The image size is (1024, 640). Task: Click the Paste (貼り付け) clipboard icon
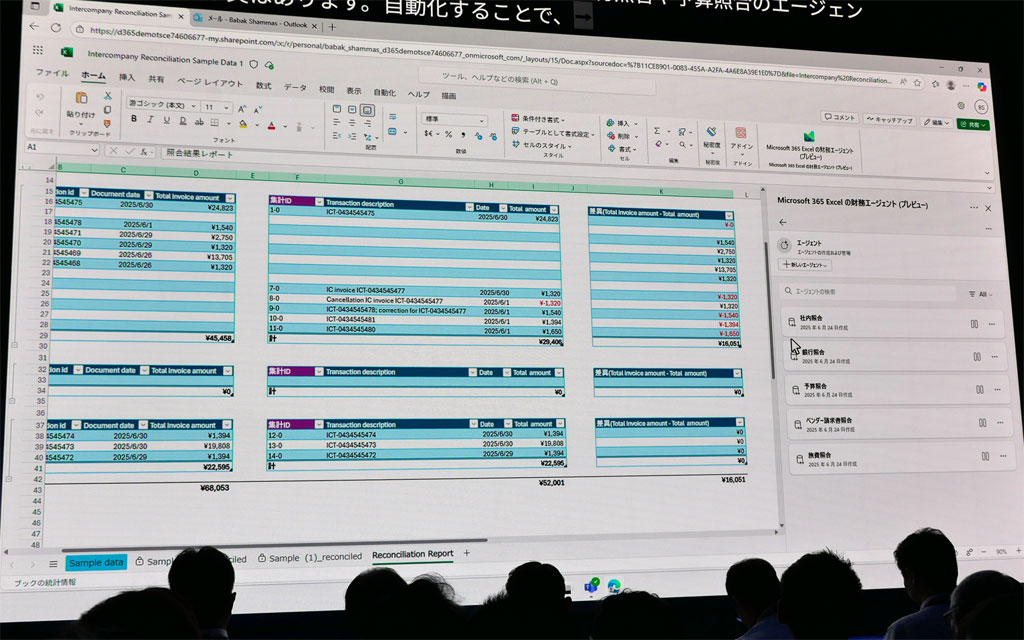pyautogui.click(x=82, y=98)
